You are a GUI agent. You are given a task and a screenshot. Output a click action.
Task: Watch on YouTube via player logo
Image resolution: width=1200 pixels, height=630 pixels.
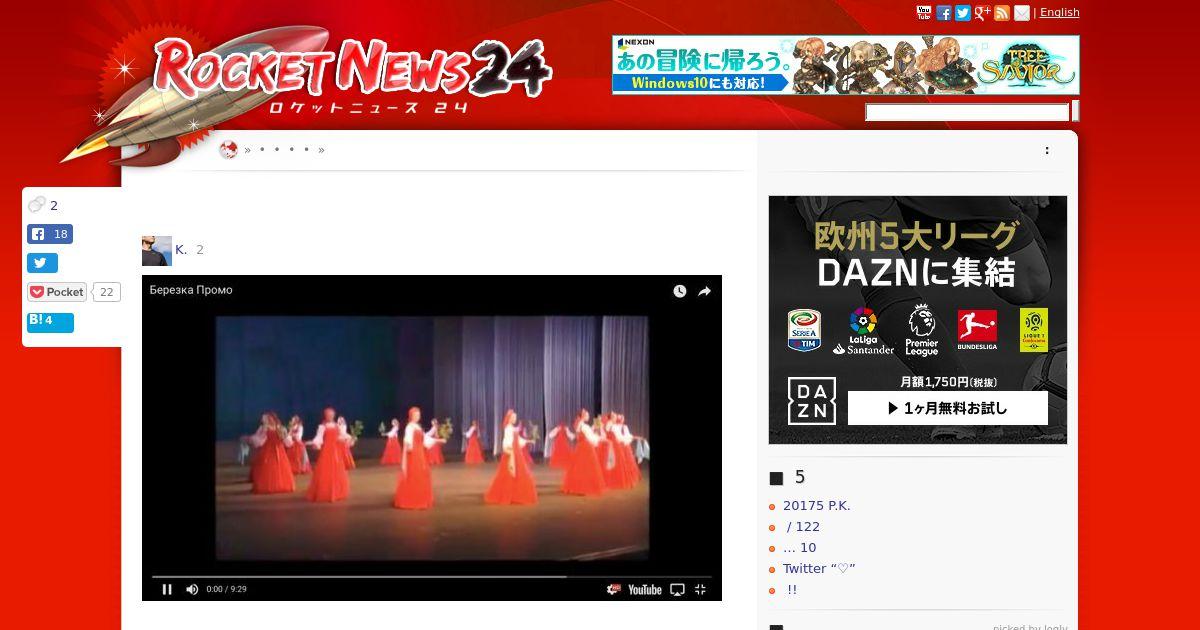[645, 589]
